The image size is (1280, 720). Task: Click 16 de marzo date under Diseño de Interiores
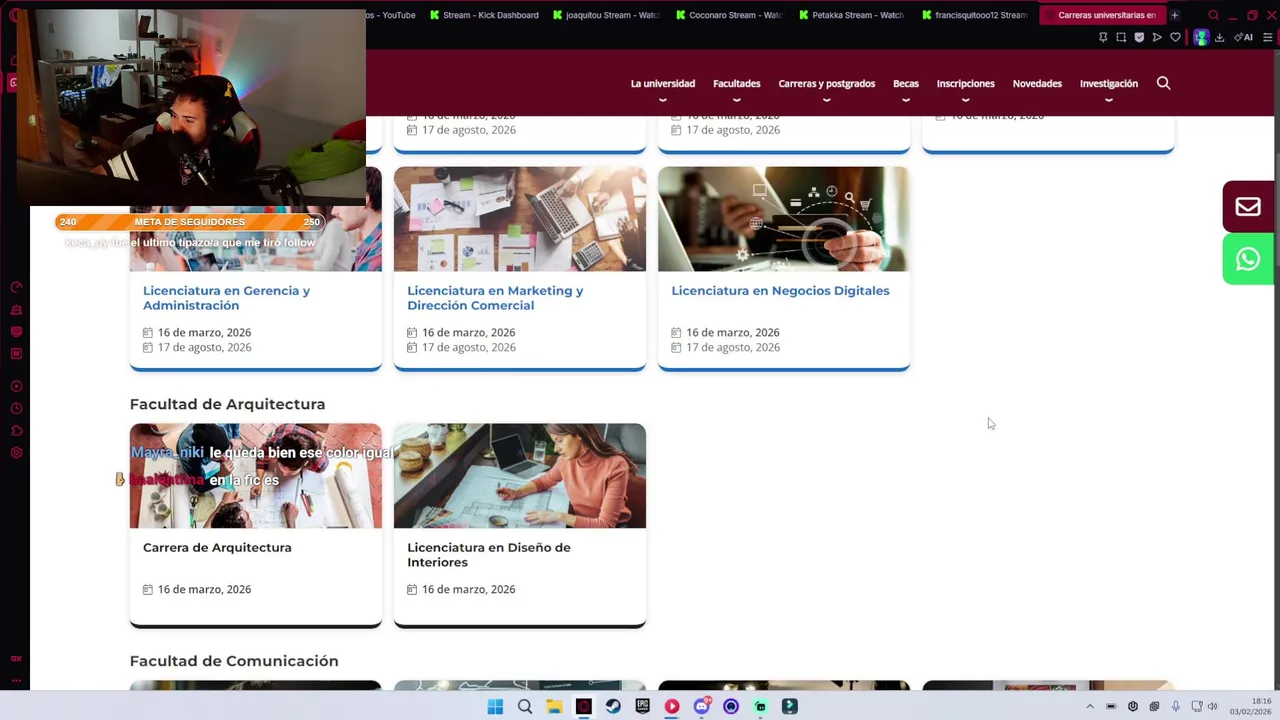468,589
